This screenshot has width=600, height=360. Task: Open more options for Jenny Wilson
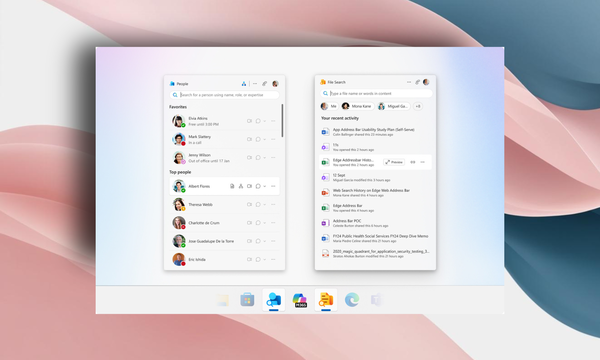tap(273, 158)
